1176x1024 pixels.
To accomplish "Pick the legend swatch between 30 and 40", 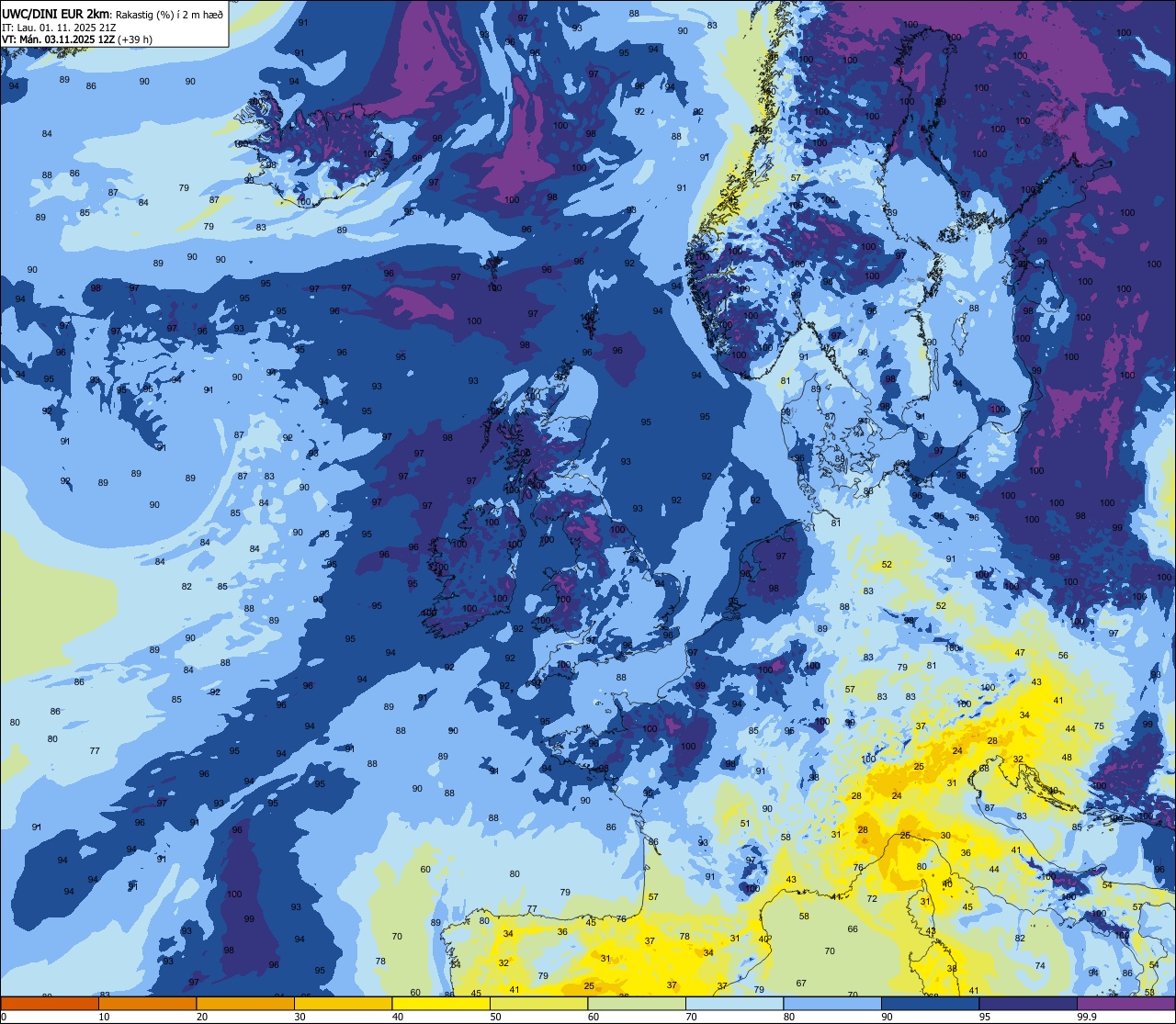I will pos(343,1003).
